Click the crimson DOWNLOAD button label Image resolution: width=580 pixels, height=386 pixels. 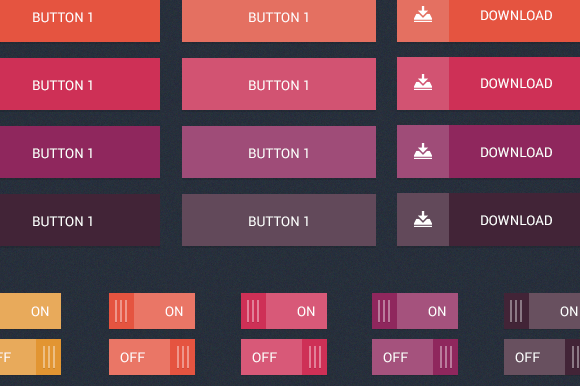(x=516, y=84)
